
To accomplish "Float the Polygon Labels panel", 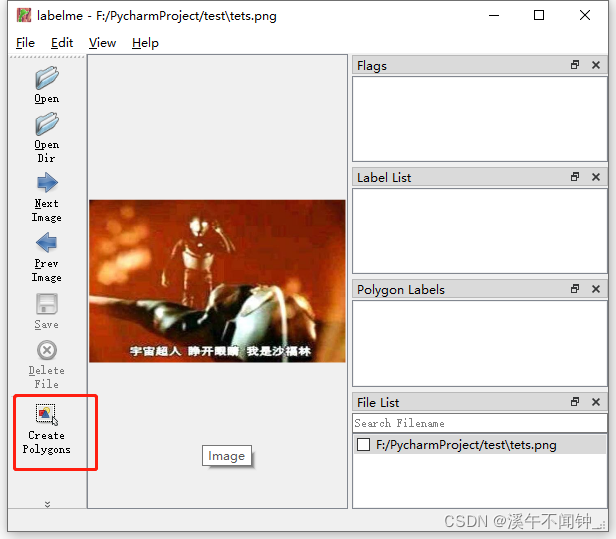I will [575, 289].
